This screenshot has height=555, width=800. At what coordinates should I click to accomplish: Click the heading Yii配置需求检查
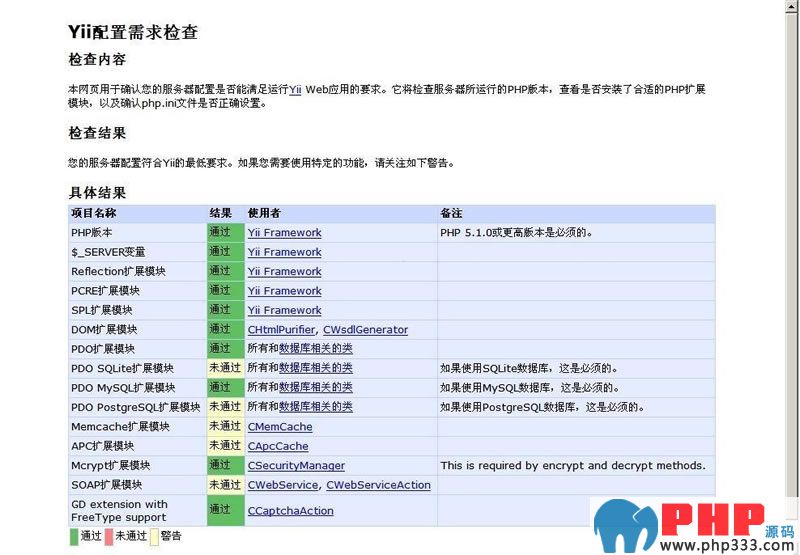[133, 32]
